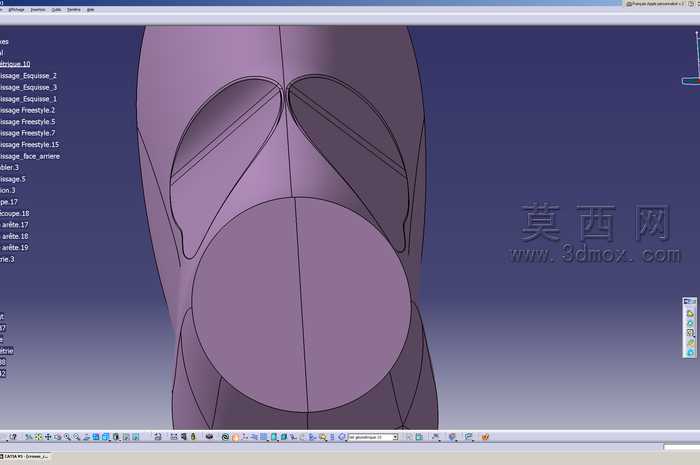Click the orange material icon beside spiral
Image resolution: width=700 pixels, height=465 pixels.
point(235,437)
